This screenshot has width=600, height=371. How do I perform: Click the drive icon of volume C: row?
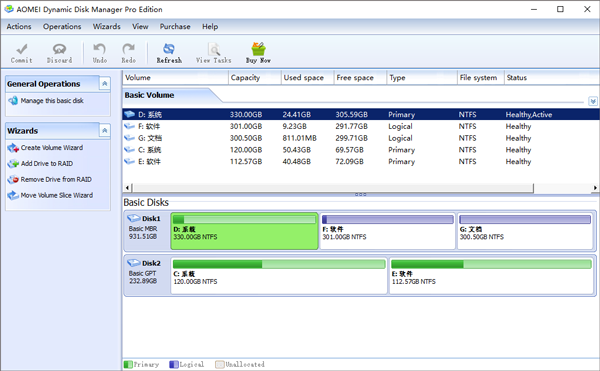tap(130, 150)
